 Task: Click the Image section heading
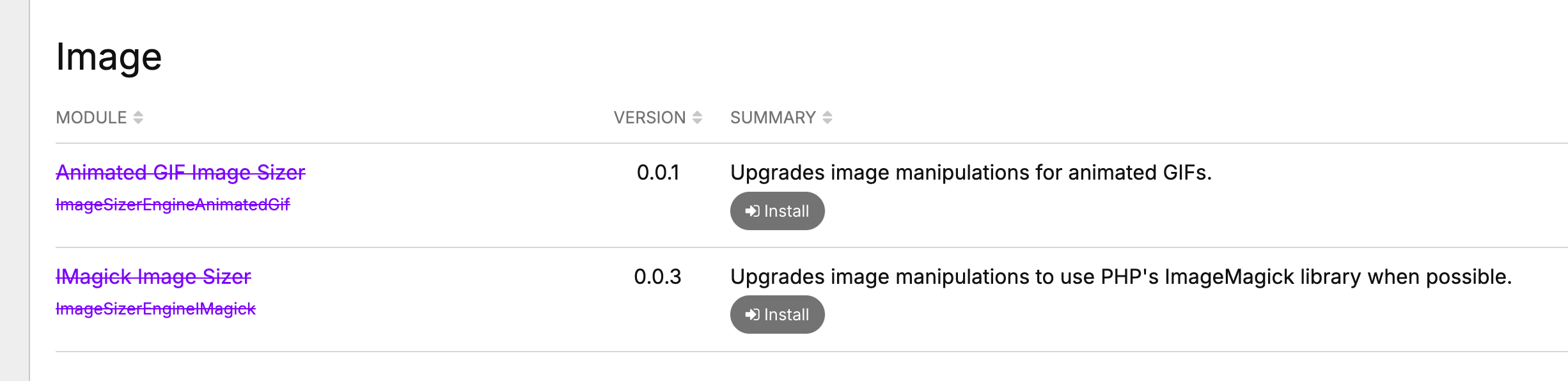[x=109, y=57]
